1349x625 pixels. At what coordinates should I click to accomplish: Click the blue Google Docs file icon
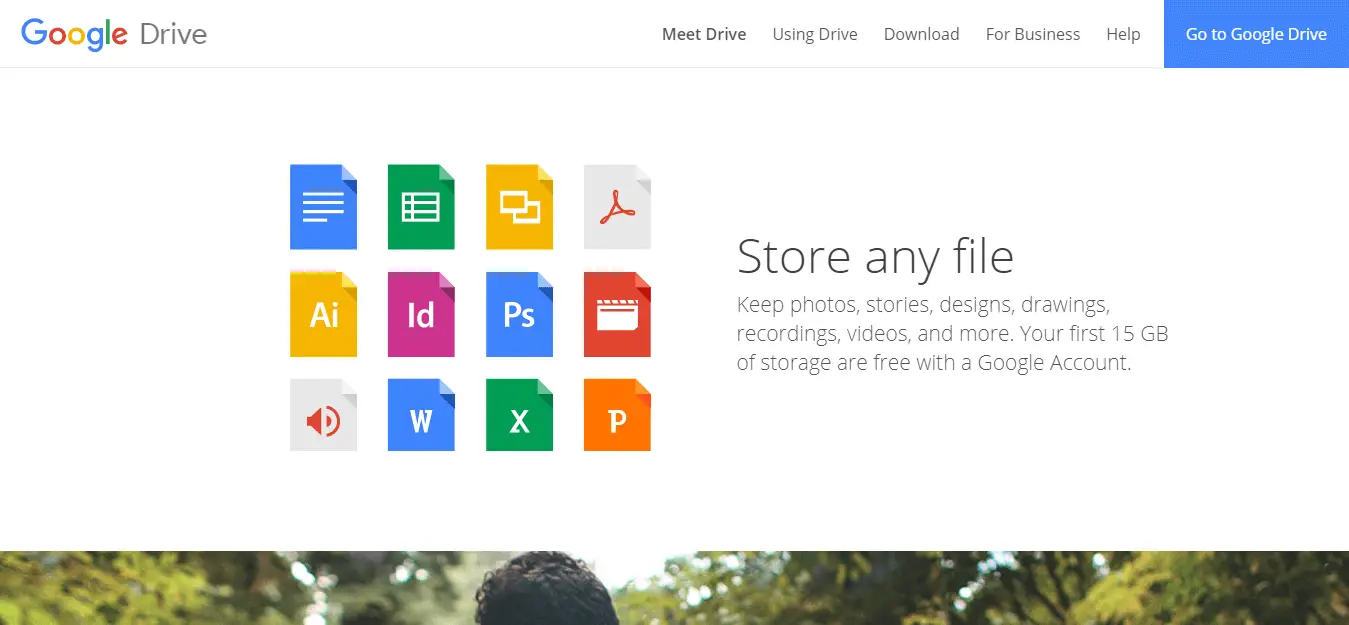pos(323,207)
